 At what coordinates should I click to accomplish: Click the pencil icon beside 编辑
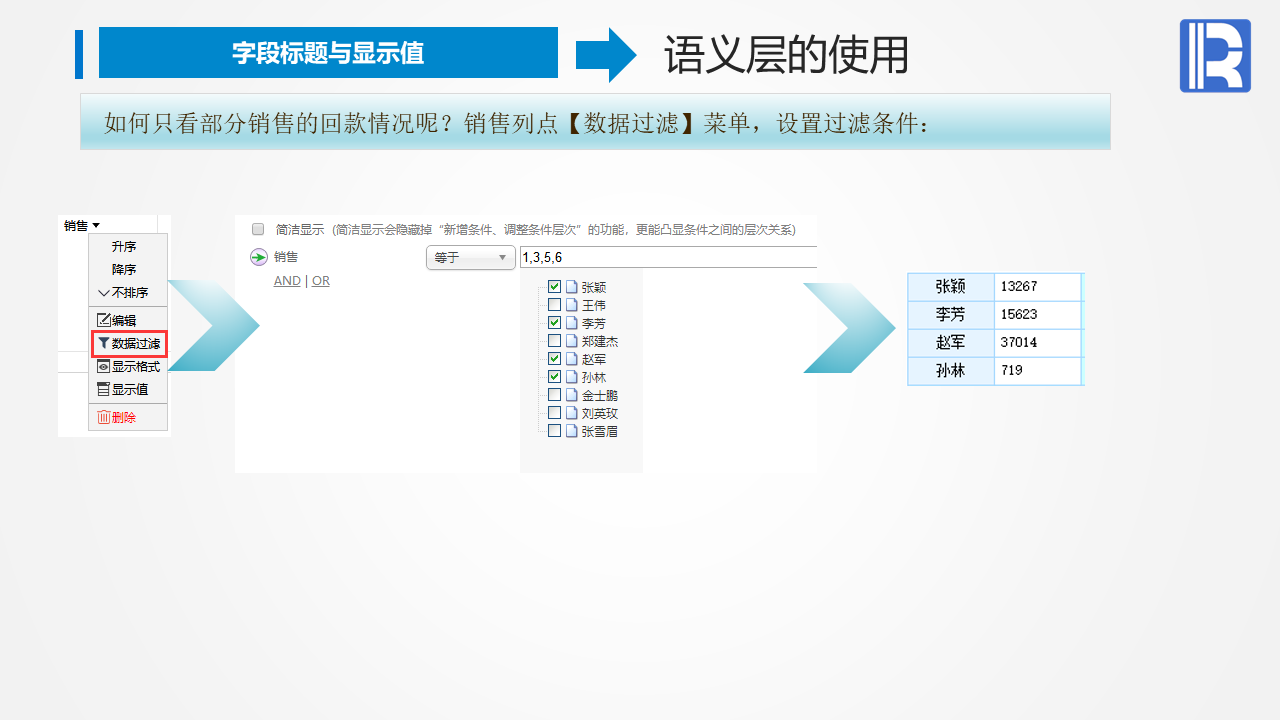[104, 320]
